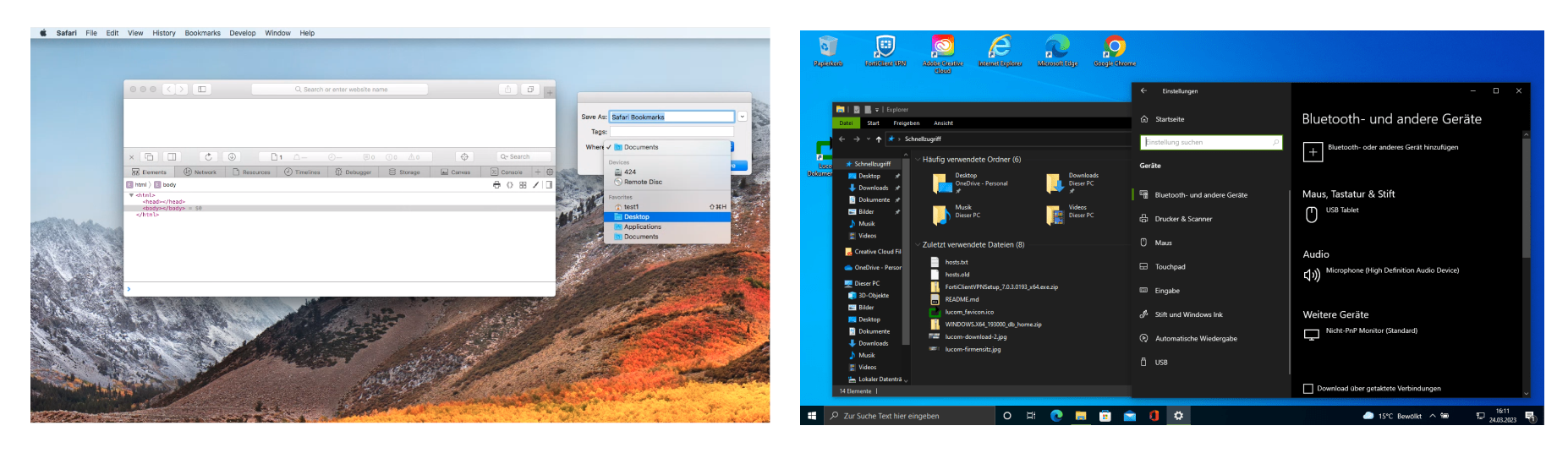Pick Remote Disc under Devices
The image size is (1568, 453).
tap(667, 182)
